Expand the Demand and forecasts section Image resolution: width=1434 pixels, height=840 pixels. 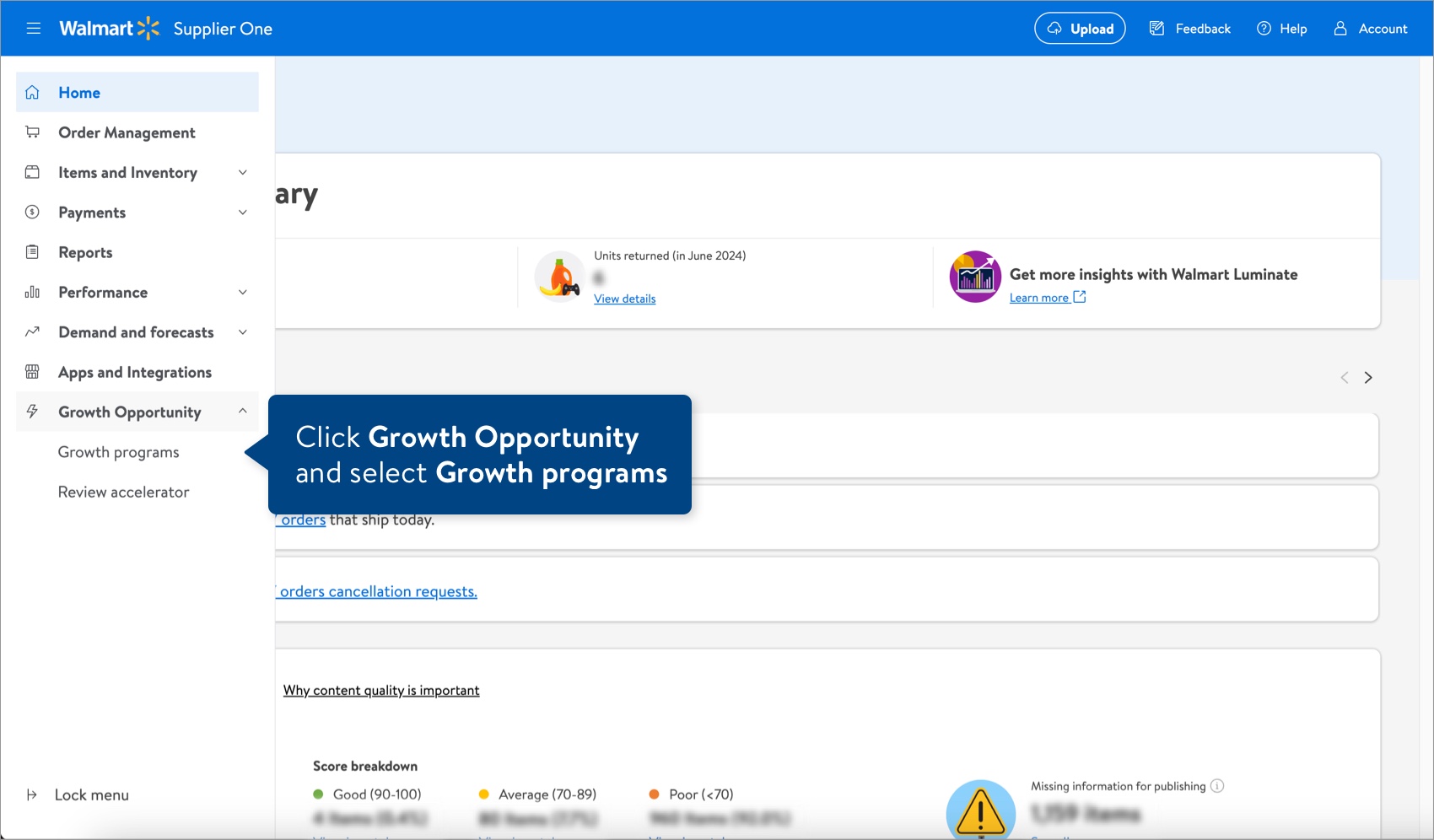point(242,331)
